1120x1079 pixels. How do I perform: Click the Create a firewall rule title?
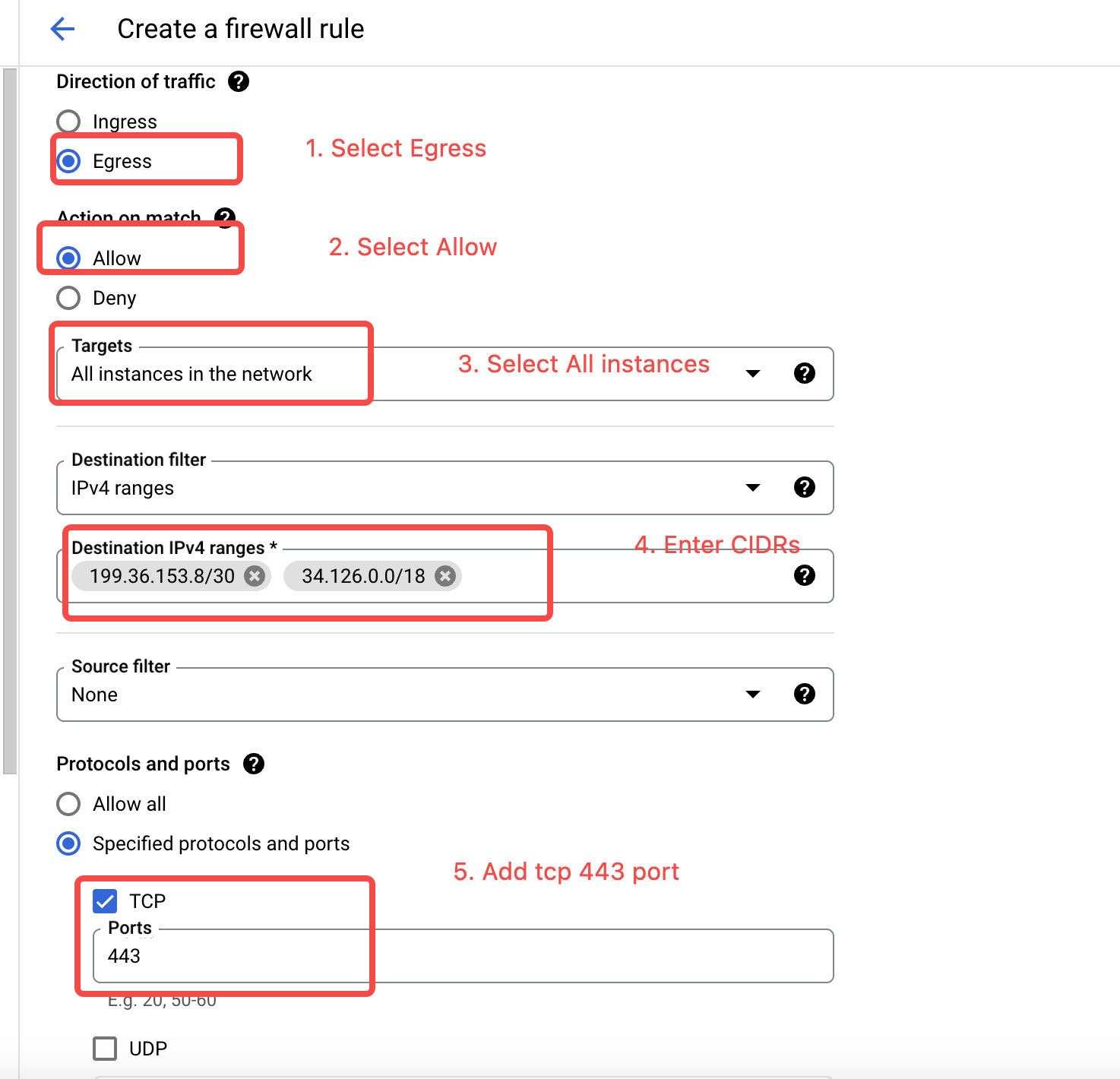point(241,29)
